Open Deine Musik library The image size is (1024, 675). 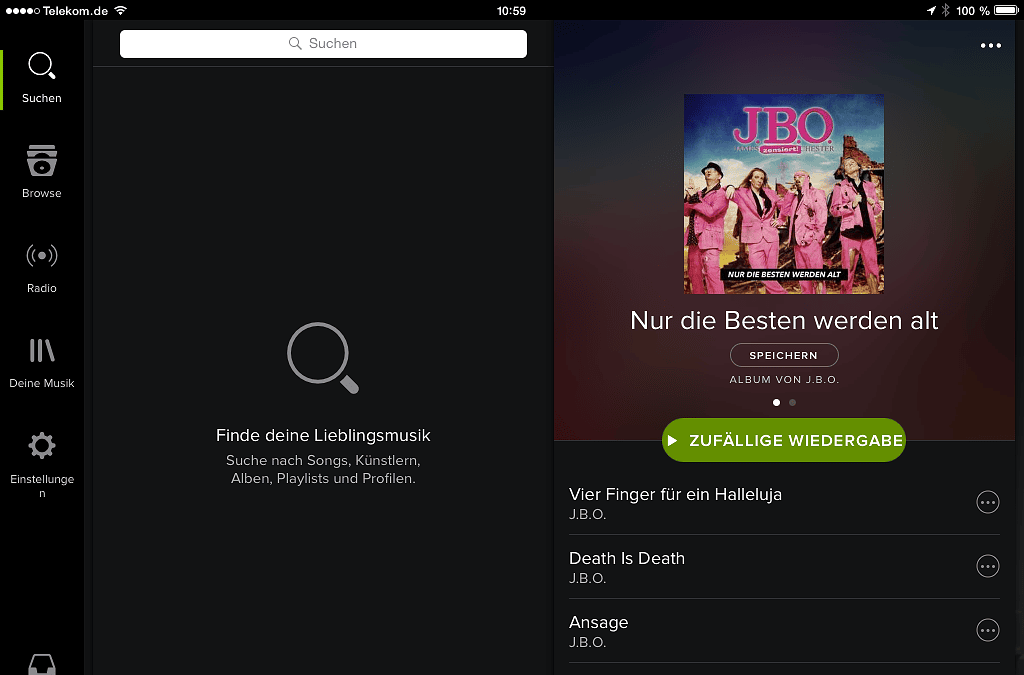click(42, 363)
